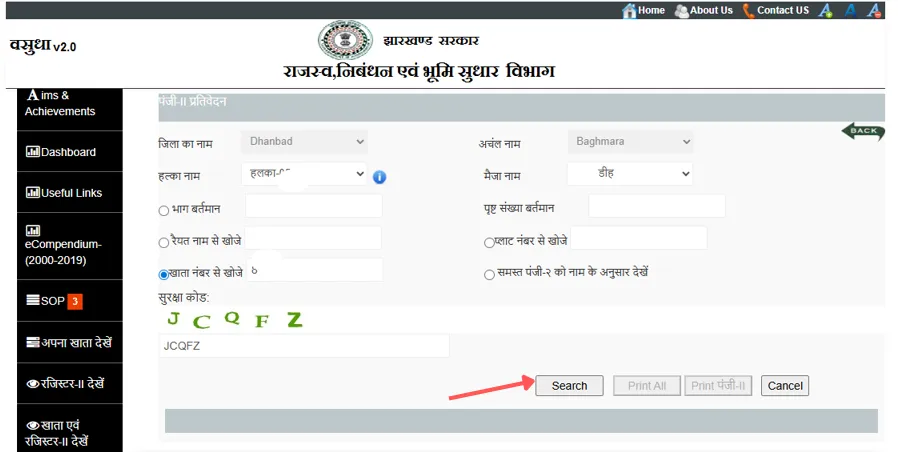
Task: Open the जिला का नाम Dhanbad dropdown
Action: pyautogui.click(x=304, y=142)
